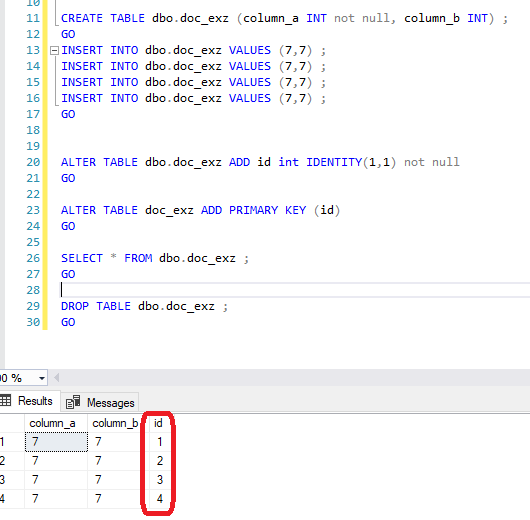This screenshot has height=520, width=530.
Task: Click GO keyword on line 21
Action: pyautogui.click(x=68, y=178)
